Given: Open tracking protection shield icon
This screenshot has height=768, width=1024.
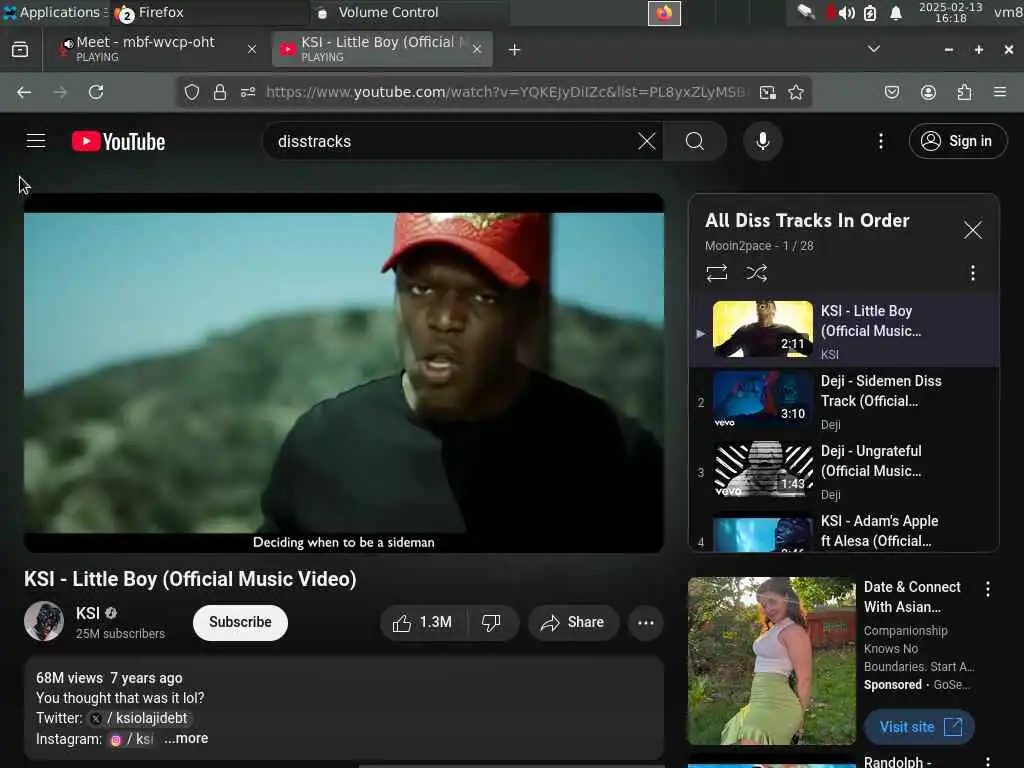Looking at the screenshot, I should coord(191,92).
